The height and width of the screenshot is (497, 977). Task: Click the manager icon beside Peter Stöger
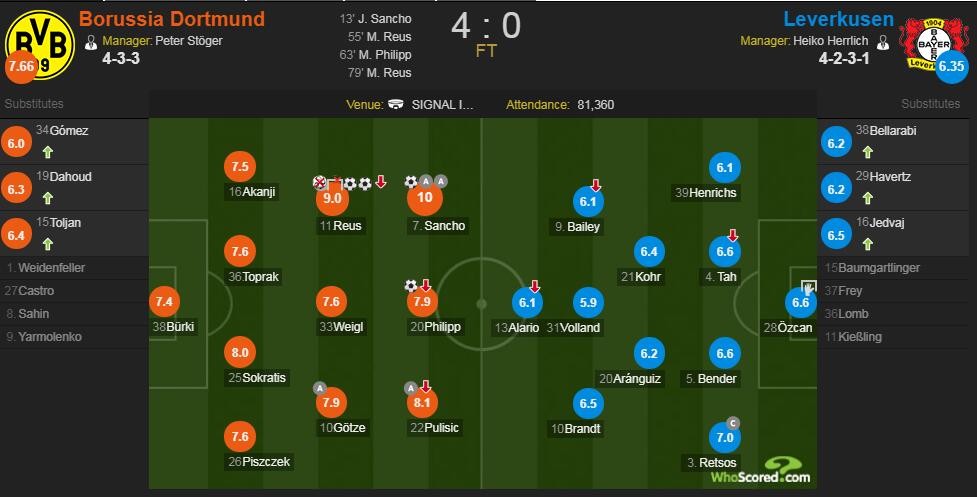(x=91, y=42)
